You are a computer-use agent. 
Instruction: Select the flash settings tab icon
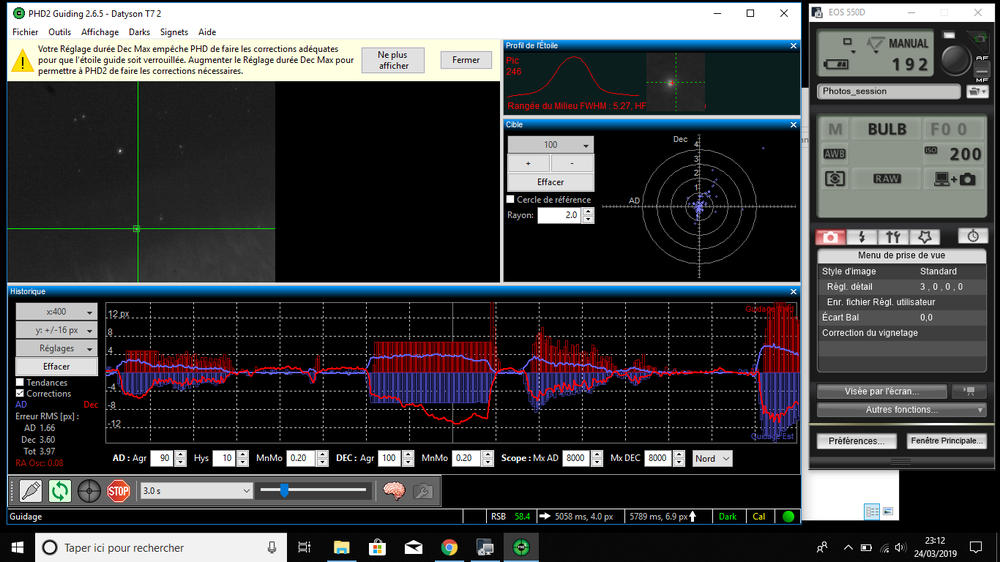tap(862, 237)
